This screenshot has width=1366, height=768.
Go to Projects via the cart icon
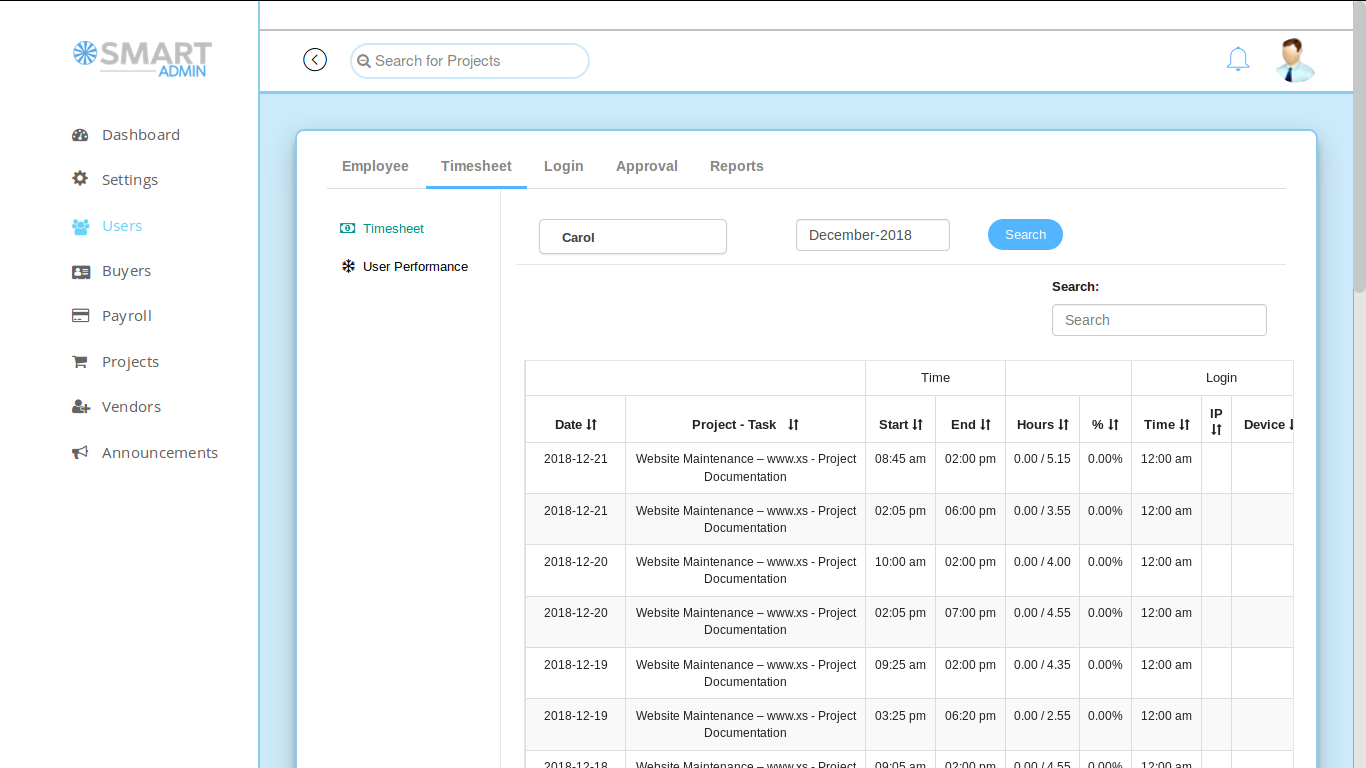pyautogui.click(x=130, y=361)
